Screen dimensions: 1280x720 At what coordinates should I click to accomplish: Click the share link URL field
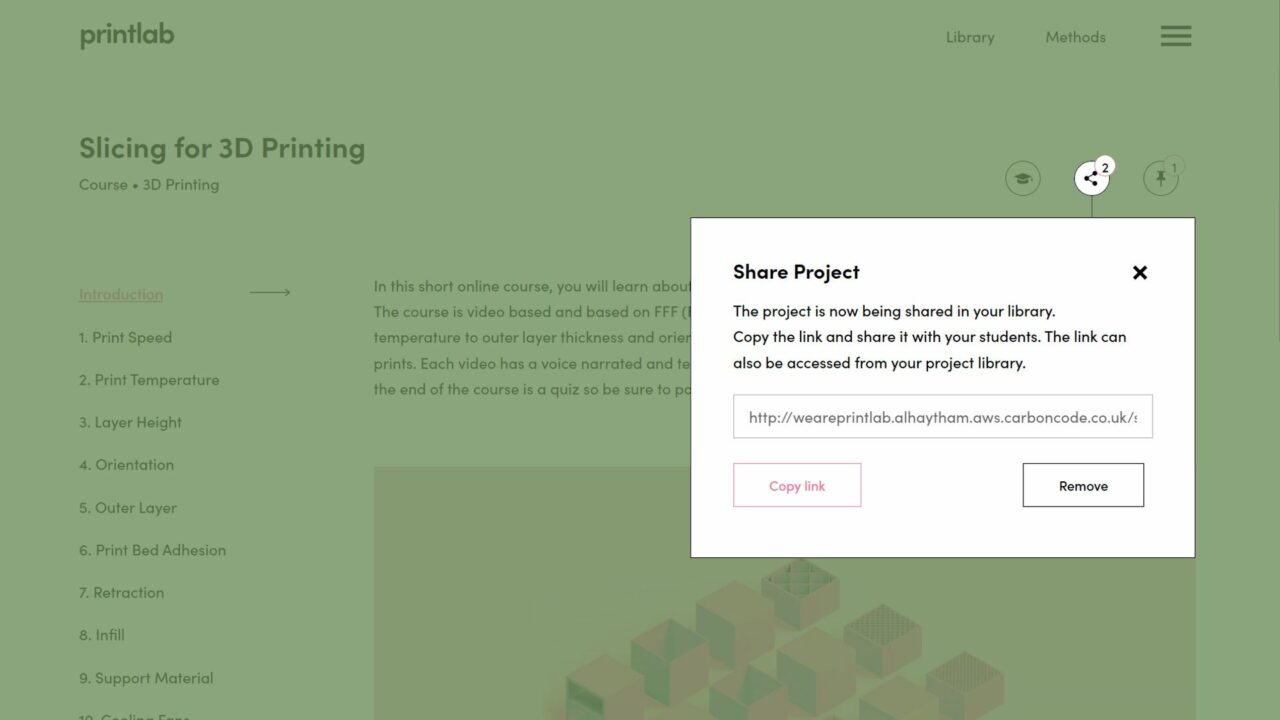[942, 417]
